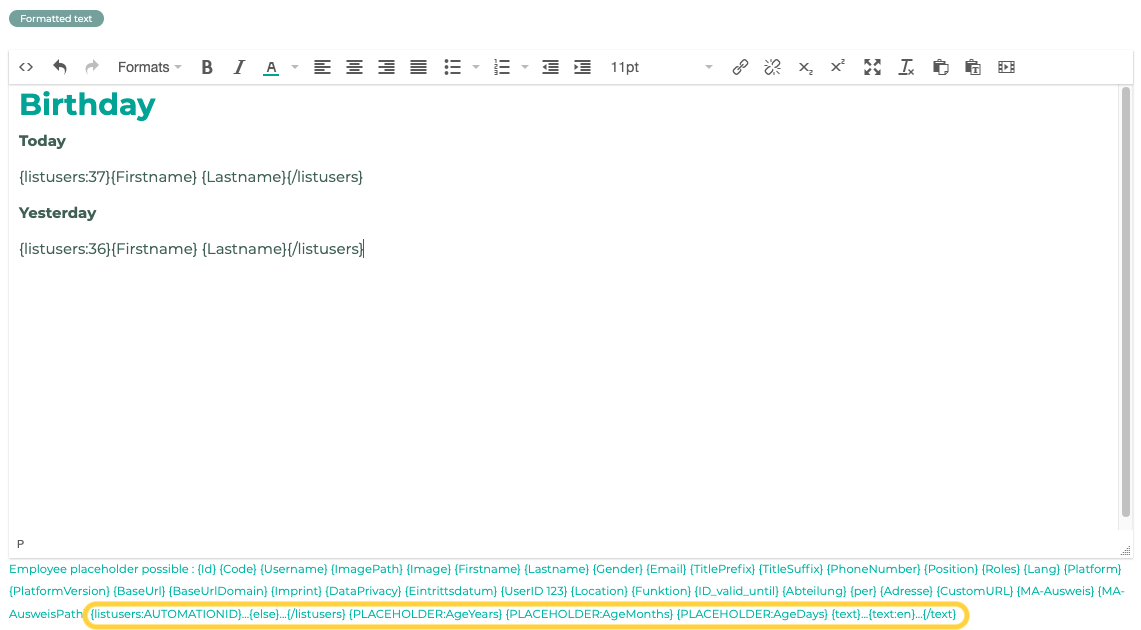
Task: Click the {Username} placeholder
Action: pyautogui.click(x=293, y=569)
